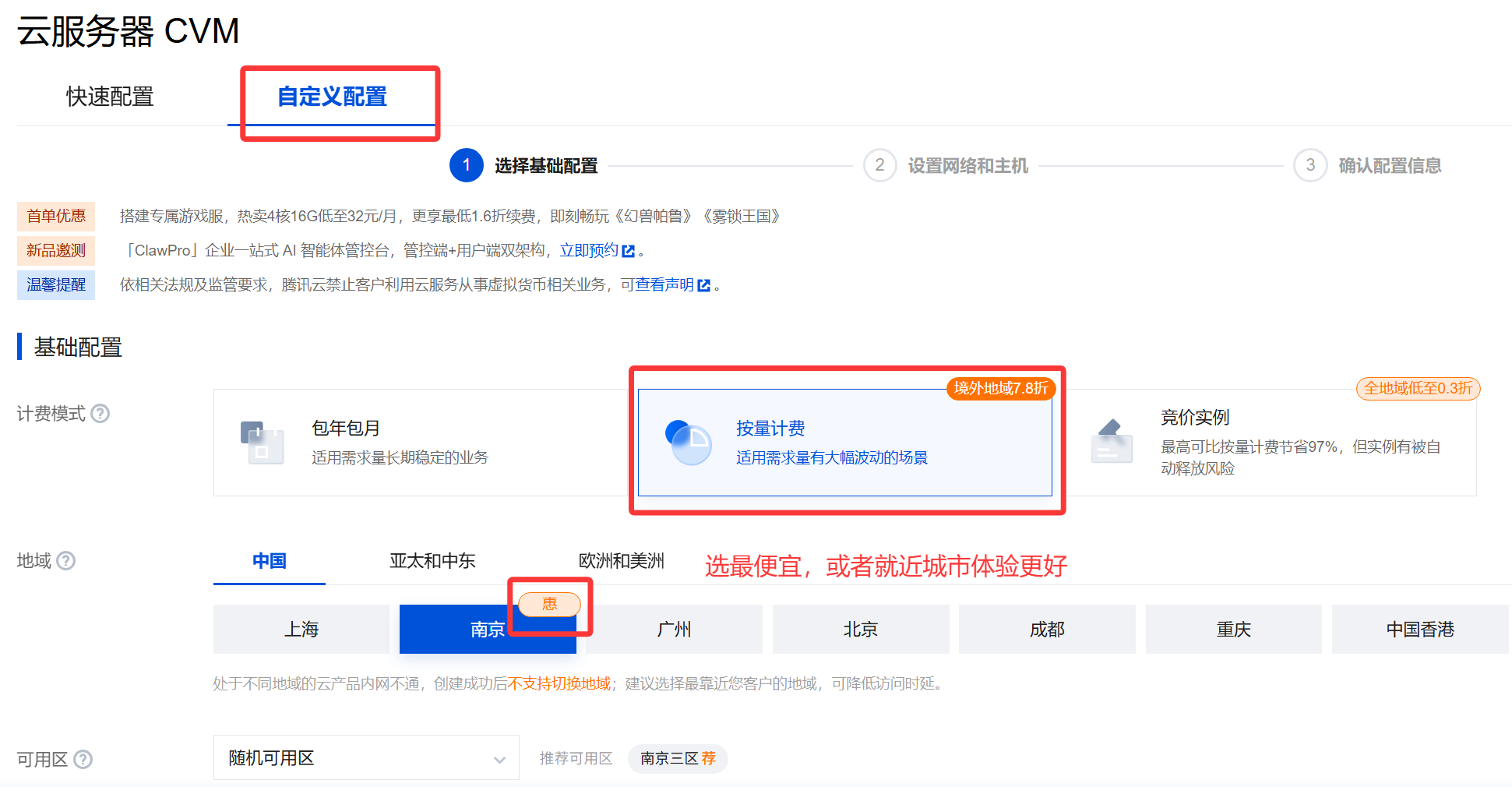Viewport: 1512px width, 787px height.
Task: Click the 包年包月 calendar icon
Action: click(x=262, y=442)
